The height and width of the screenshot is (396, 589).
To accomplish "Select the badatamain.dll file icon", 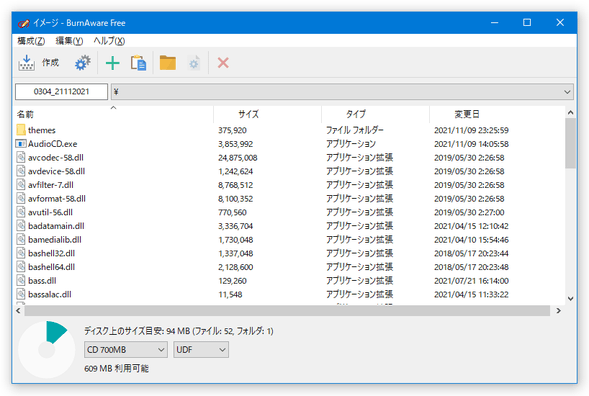I will click(x=21, y=226).
